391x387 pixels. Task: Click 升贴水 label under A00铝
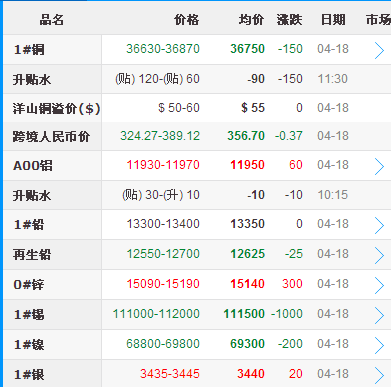tap(32, 195)
